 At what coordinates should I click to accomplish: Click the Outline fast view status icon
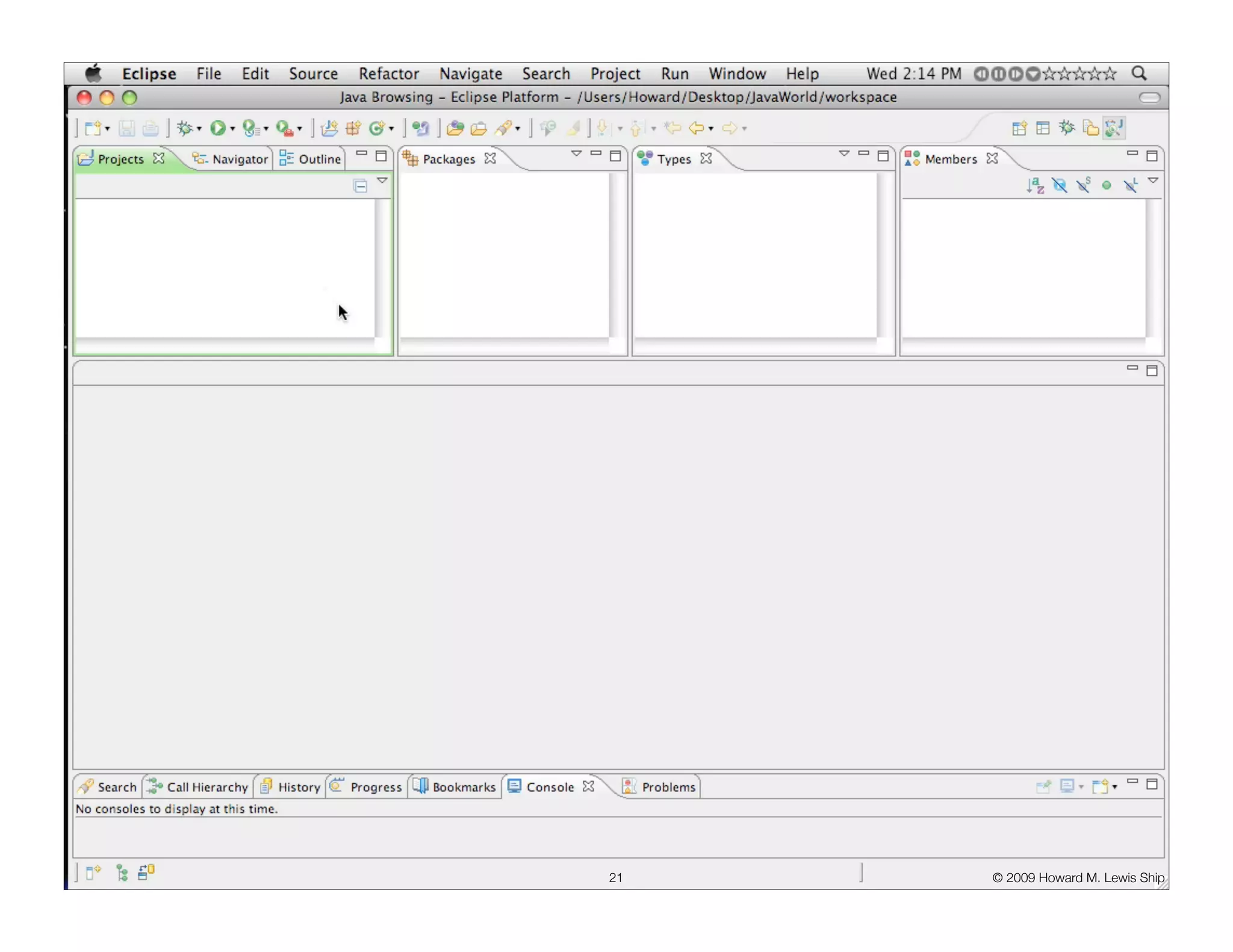(x=146, y=872)
